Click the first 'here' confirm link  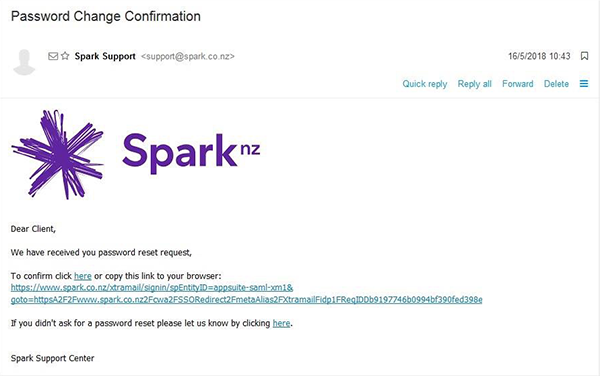[83, 276]
